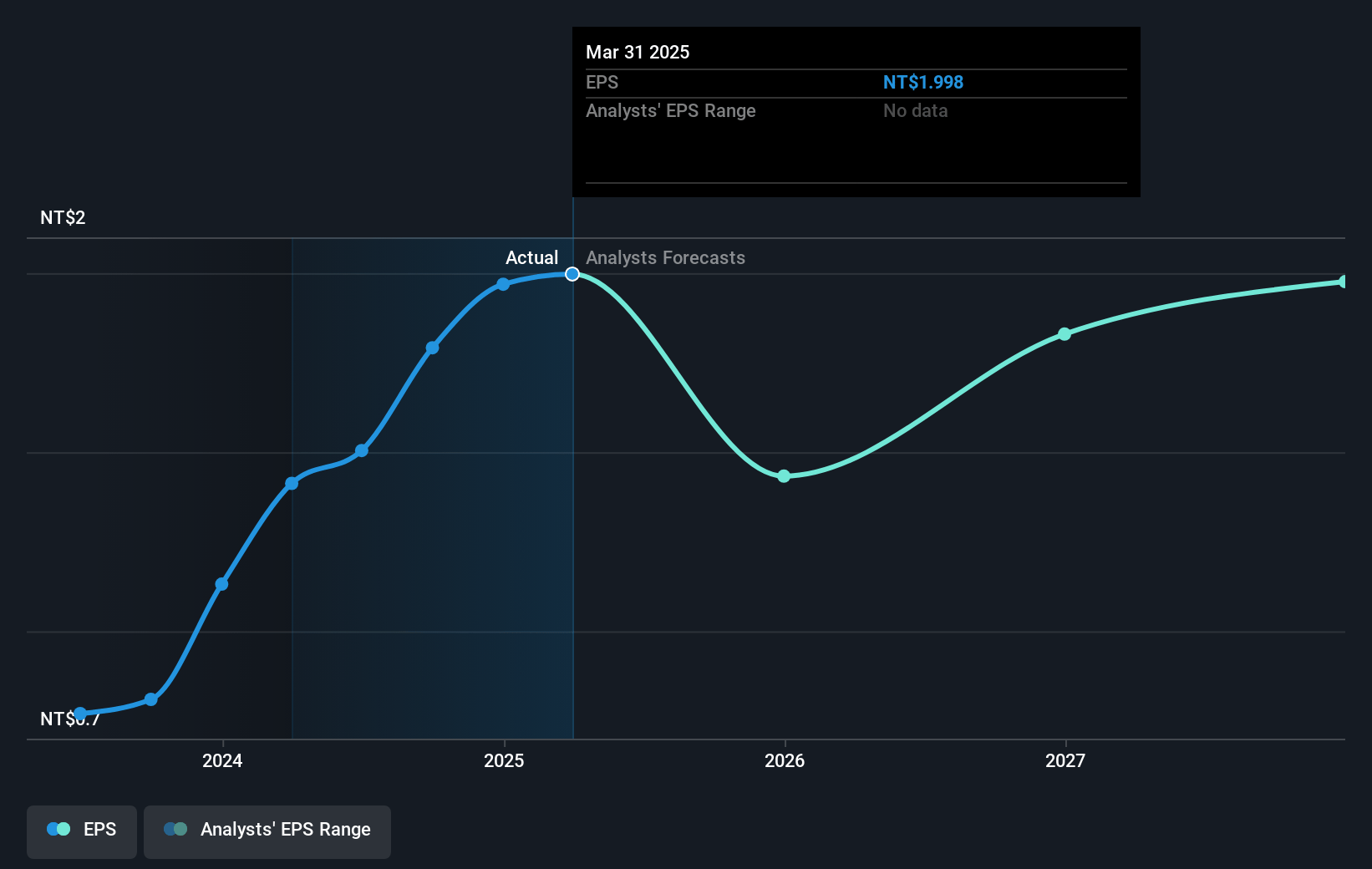Select the 2026 forecast low data point
Image resolution: width=1372 pixels, height=869 pixels.
click(x=784, y=476)
